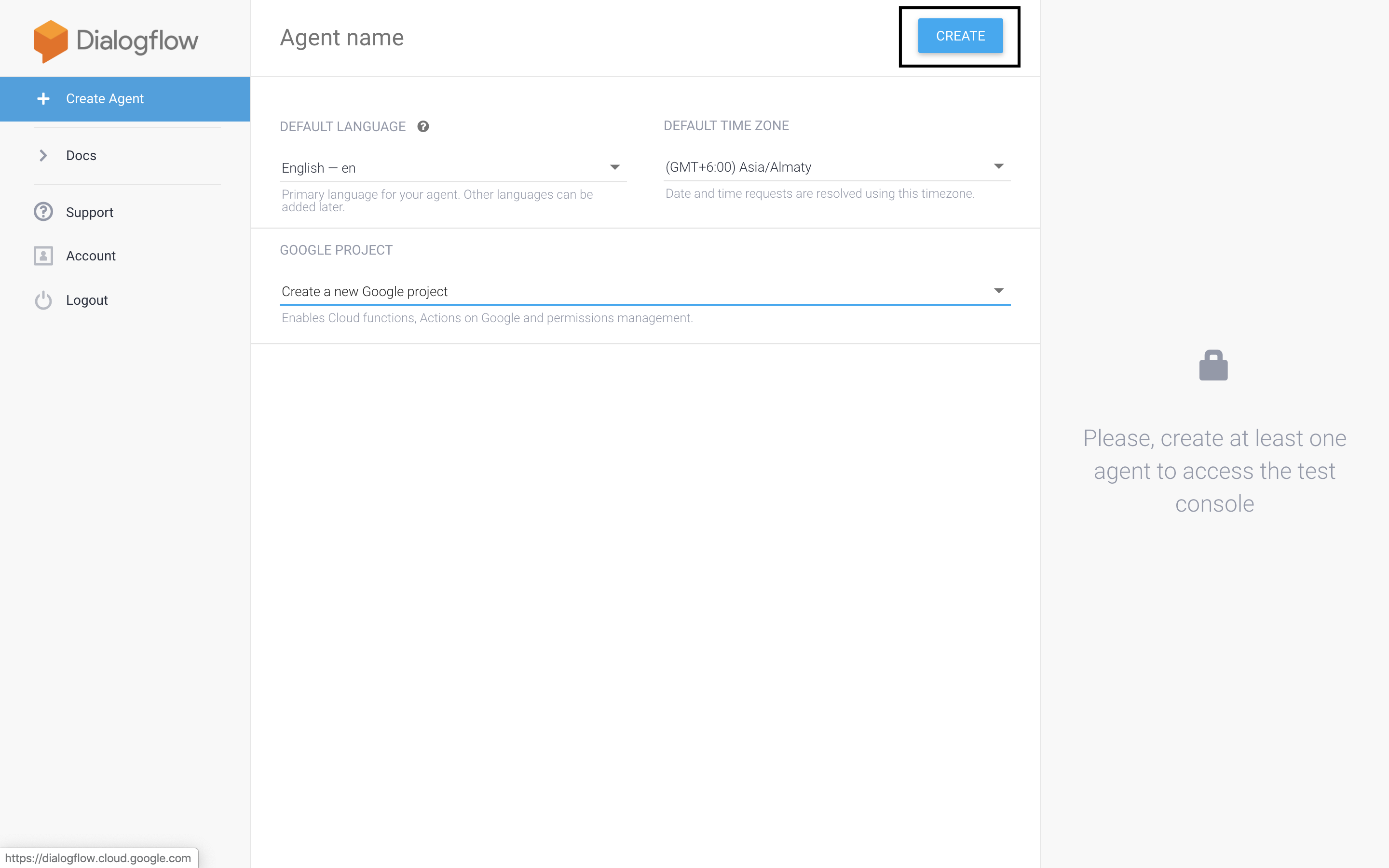Click the DEFAULT TIME ZONE label

pos(726,126)
